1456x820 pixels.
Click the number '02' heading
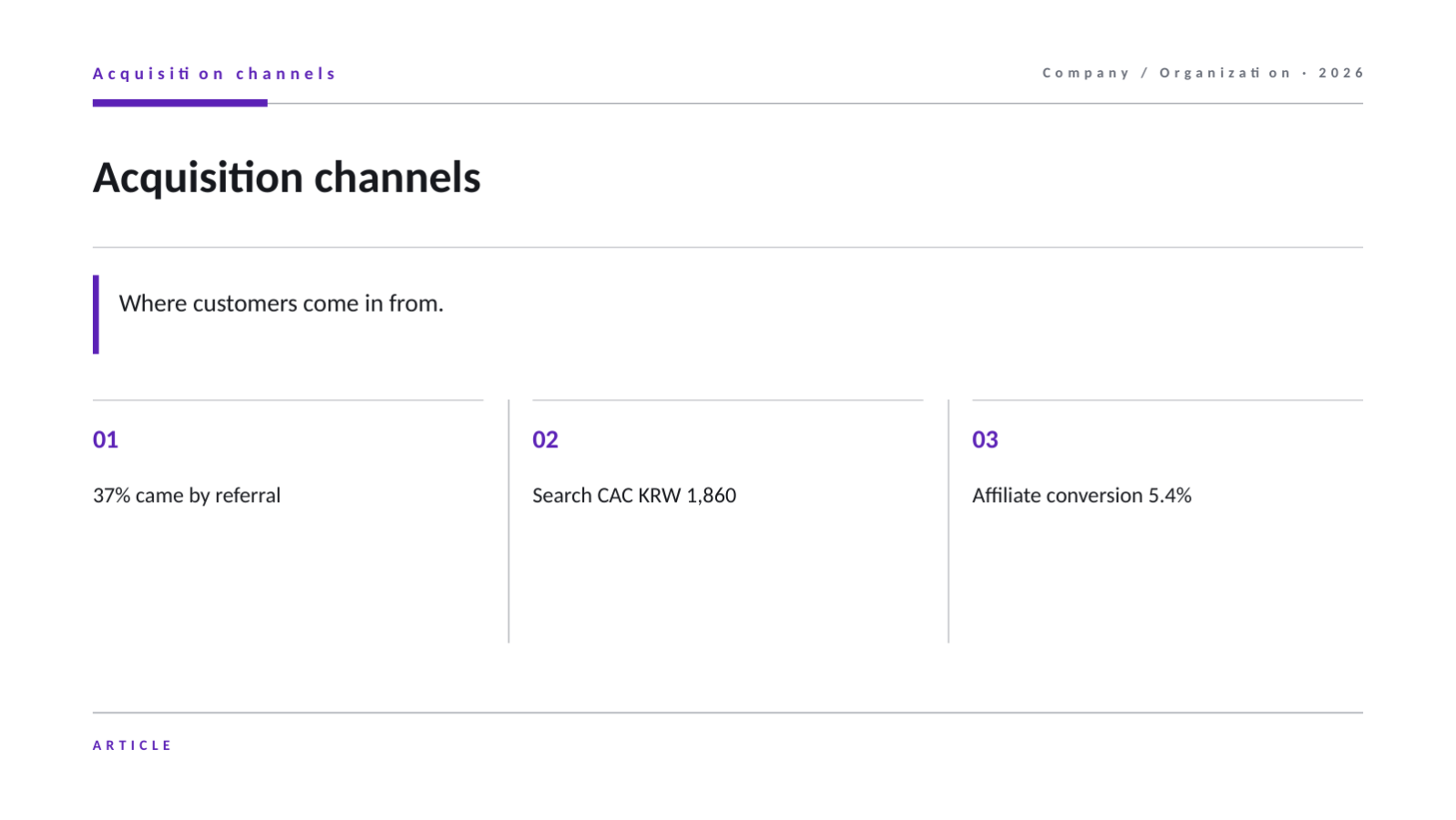coord(545,440)
